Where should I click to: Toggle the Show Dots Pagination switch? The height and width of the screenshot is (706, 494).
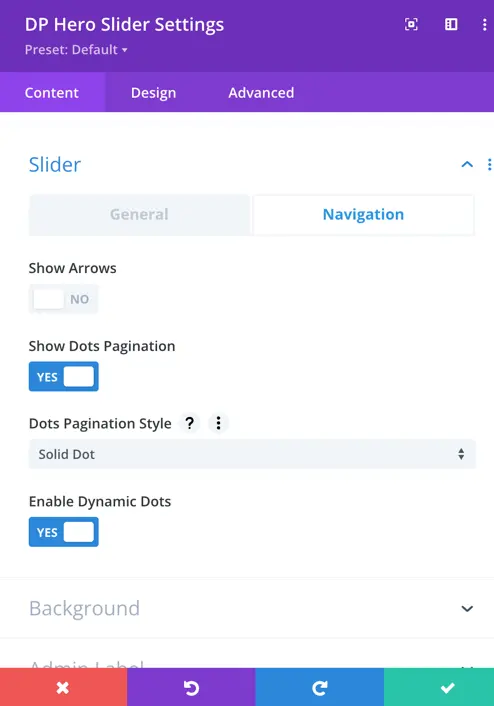(63, 376)
